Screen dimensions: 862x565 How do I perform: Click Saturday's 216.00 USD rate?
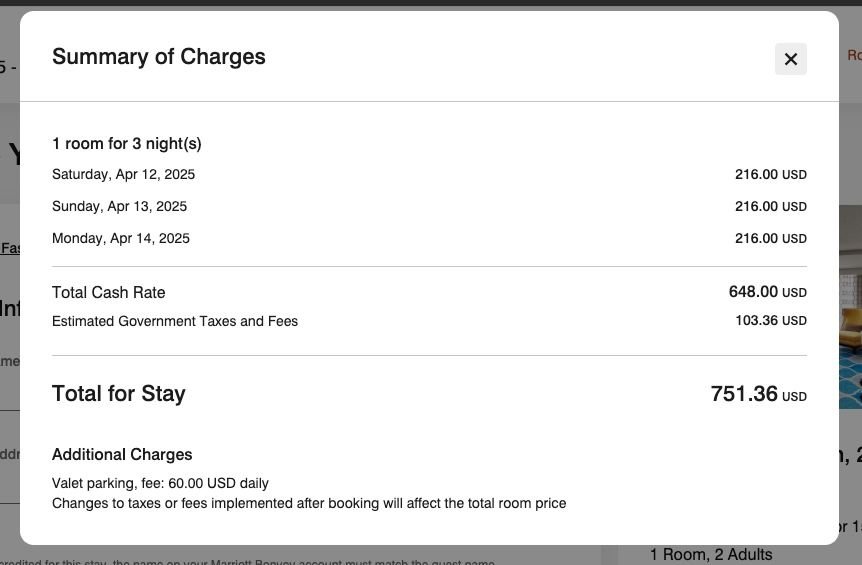(x=770, y=175)
